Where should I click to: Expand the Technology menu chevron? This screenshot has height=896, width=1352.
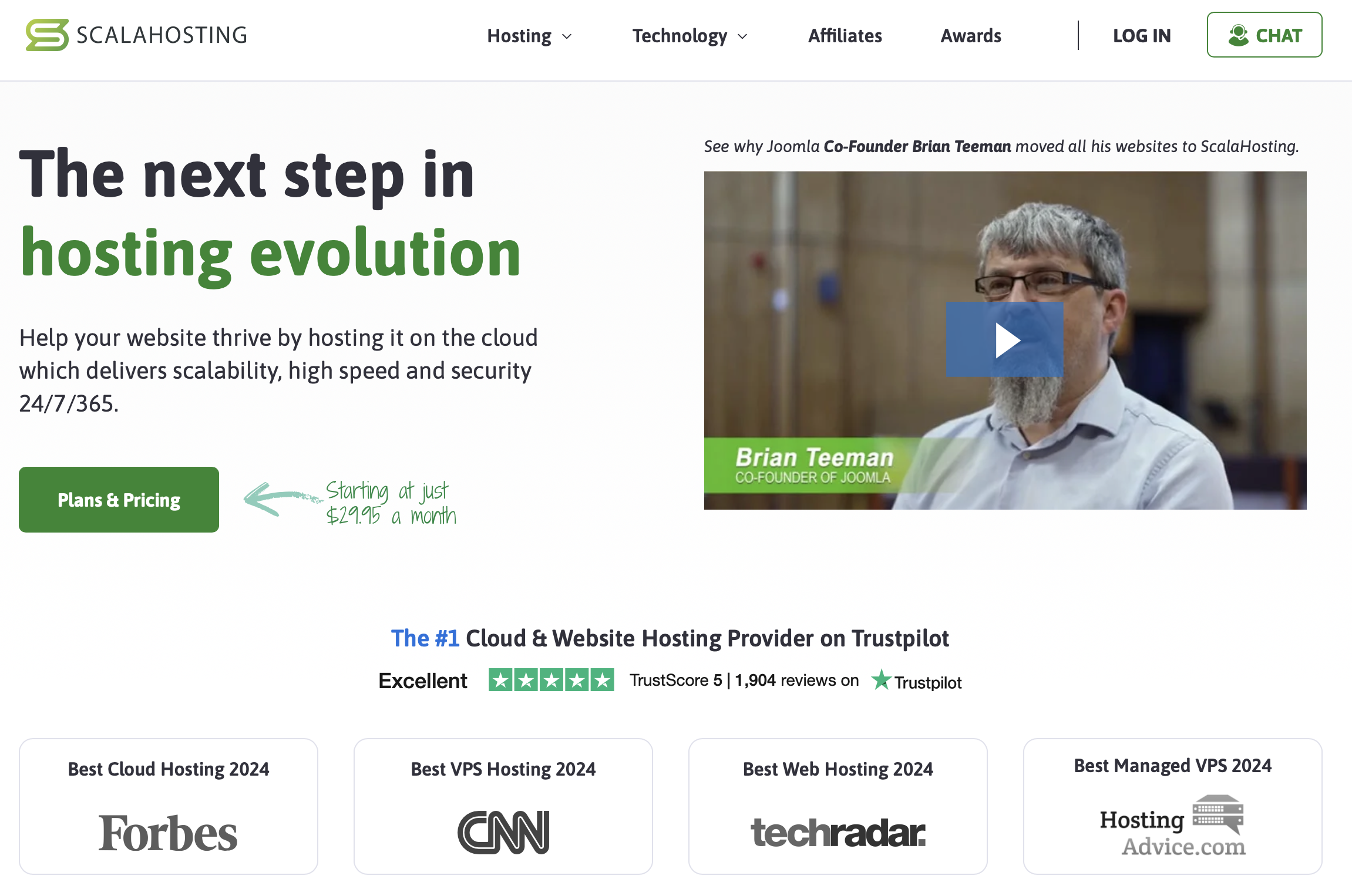pos(742,36)
